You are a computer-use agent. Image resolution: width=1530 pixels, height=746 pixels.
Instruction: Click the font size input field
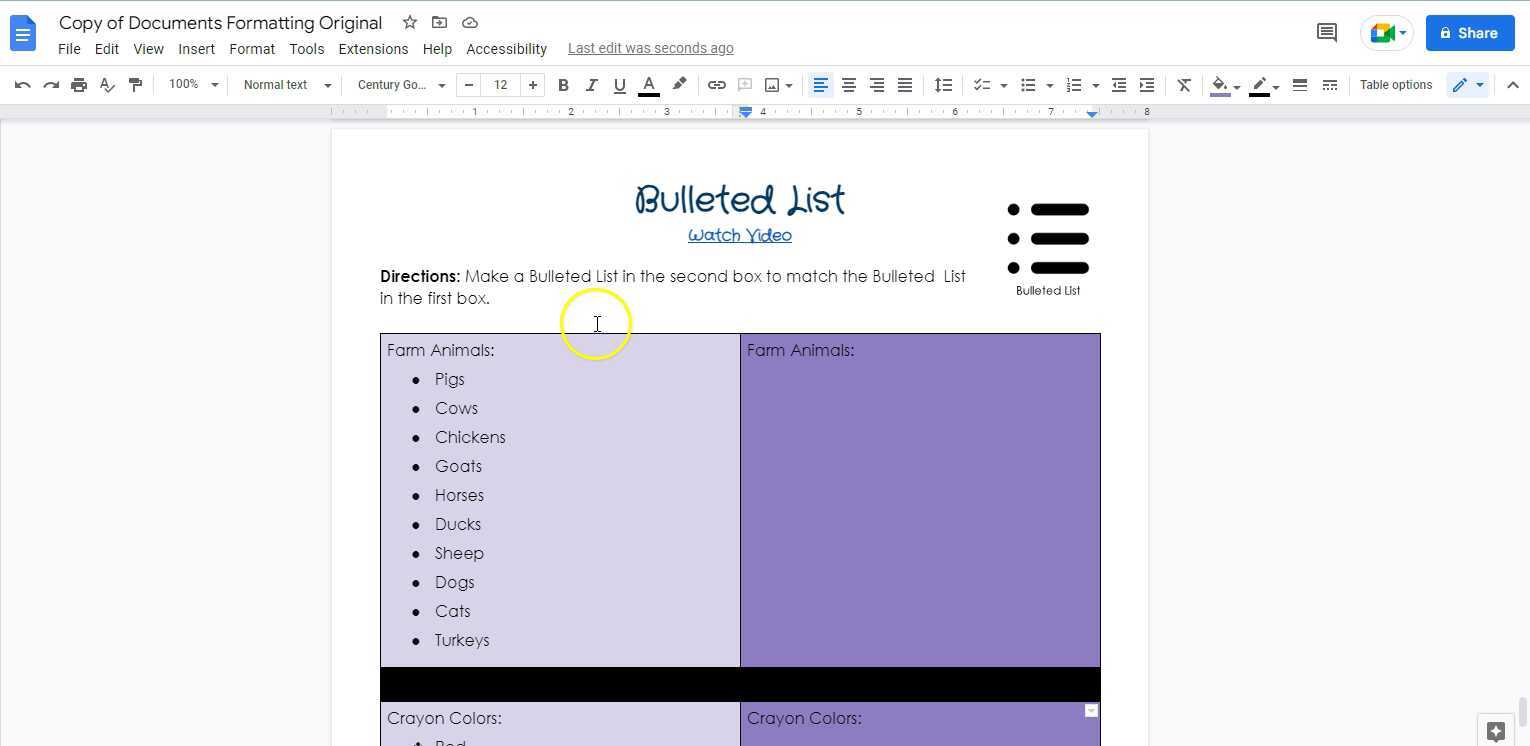click(500, 85)
